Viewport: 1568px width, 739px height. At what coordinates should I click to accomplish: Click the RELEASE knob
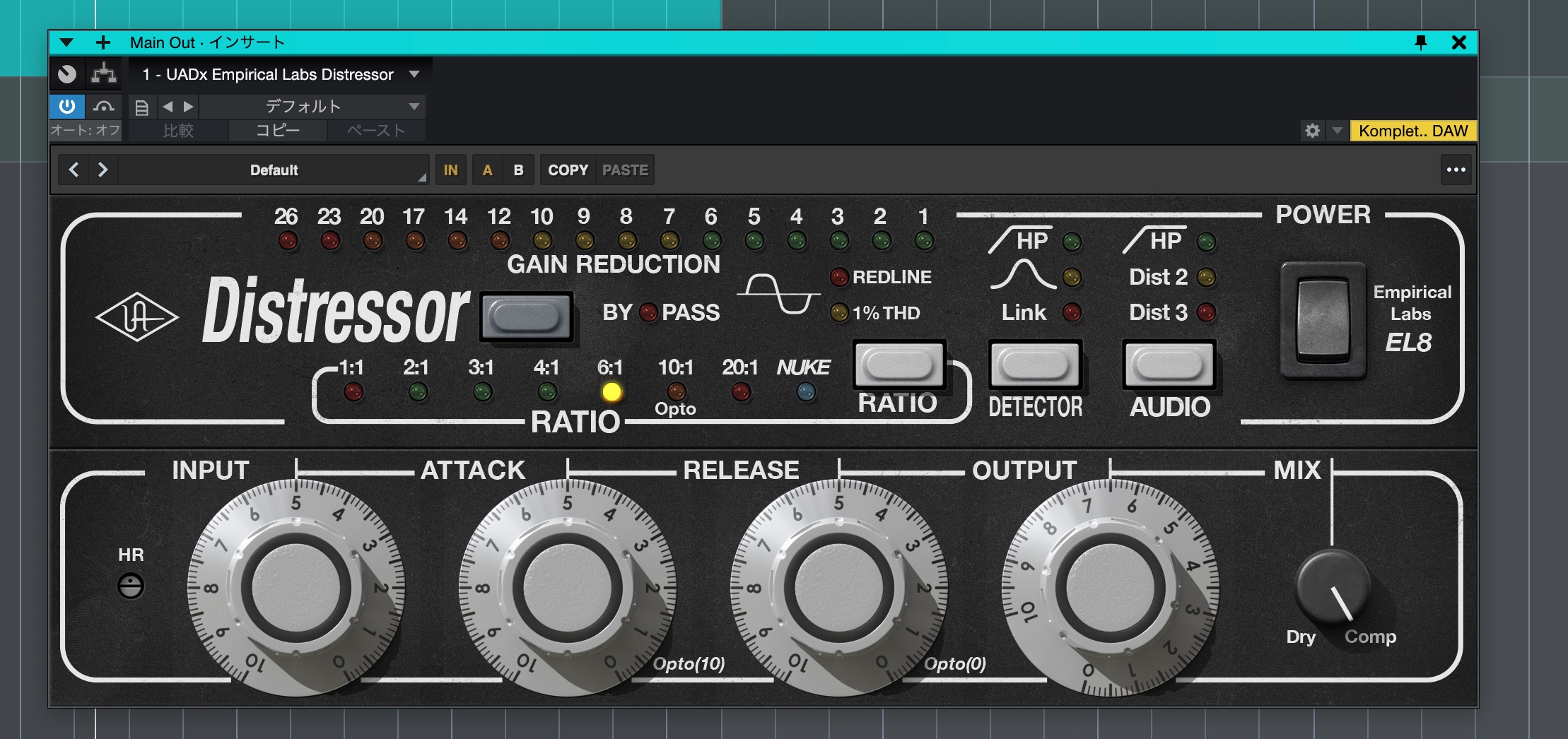tap(838, 588)
